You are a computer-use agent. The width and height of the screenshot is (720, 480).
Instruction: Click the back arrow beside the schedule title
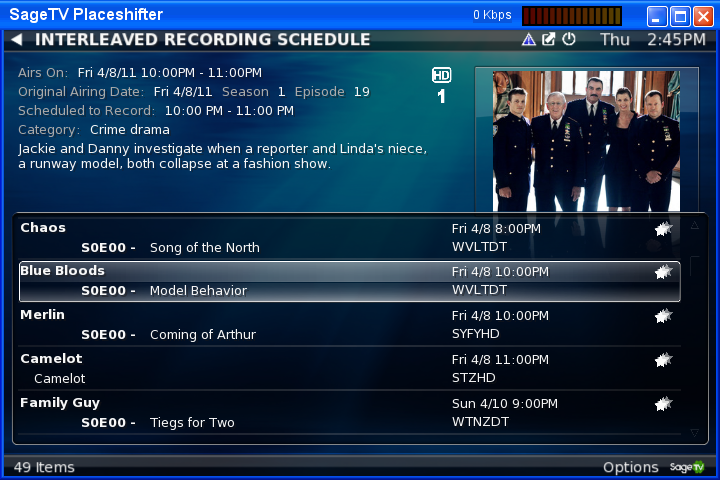click(x=17, y=40)
